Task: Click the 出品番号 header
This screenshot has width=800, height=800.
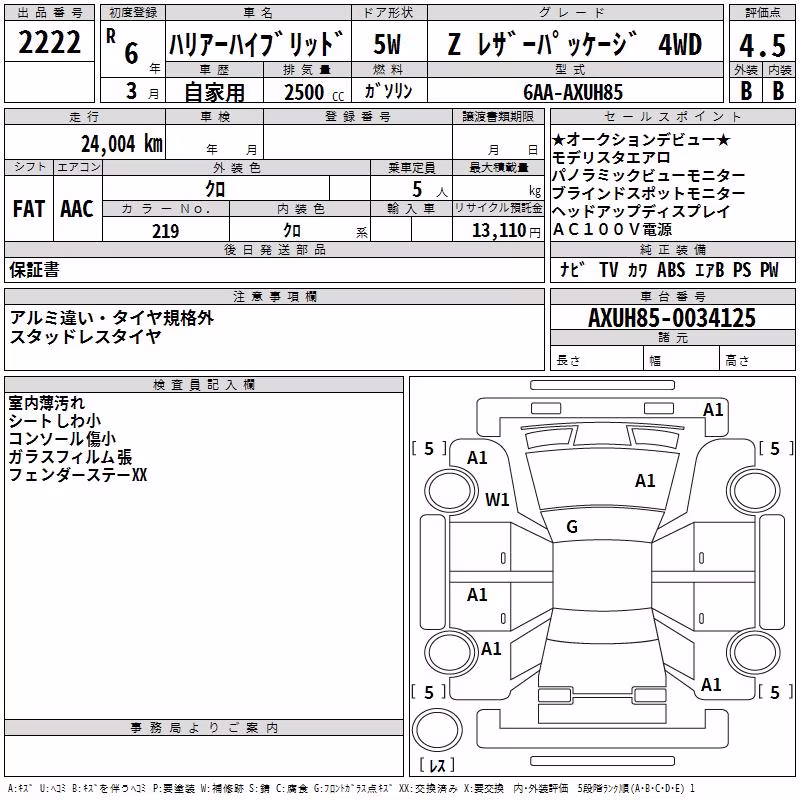Action: tap(49, 13)
